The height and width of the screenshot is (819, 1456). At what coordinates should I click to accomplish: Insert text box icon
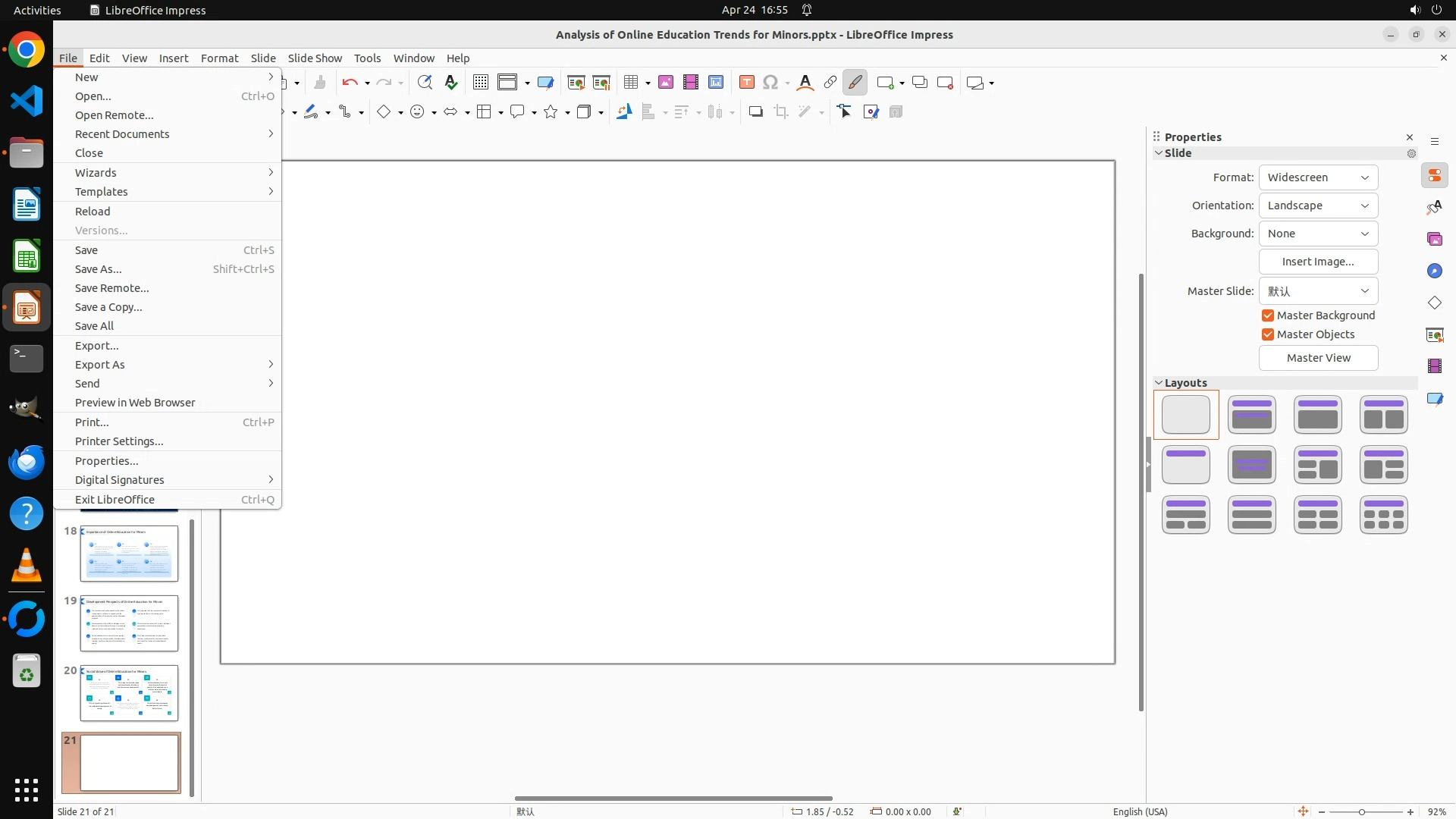pyautogui.click(x=747, y=83)
